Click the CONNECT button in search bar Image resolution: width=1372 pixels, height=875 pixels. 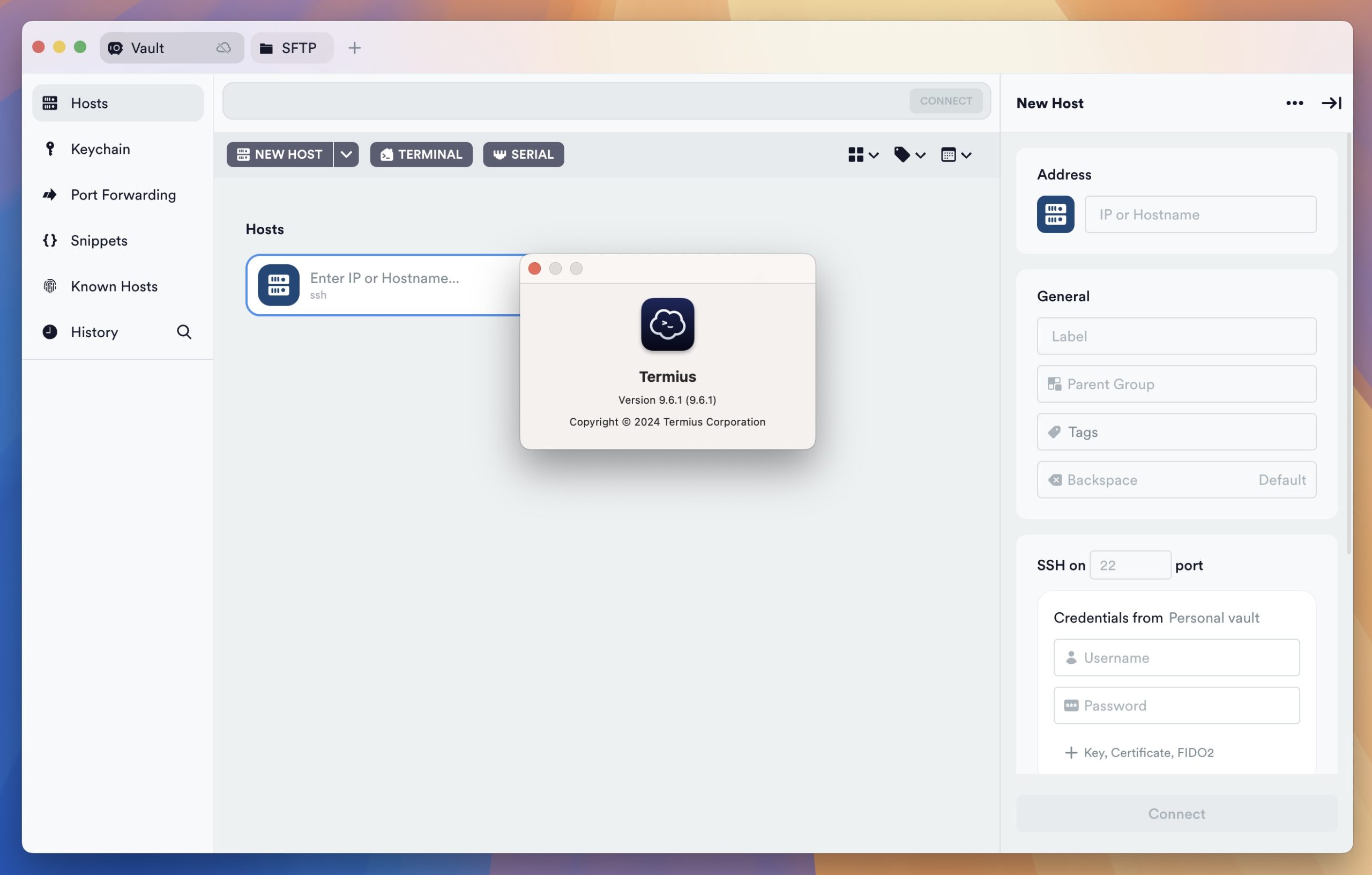[946, 101]
